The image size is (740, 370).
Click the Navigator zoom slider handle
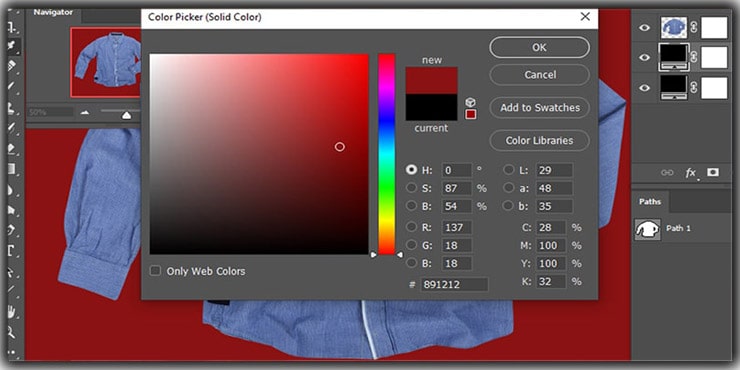point(126,115)
